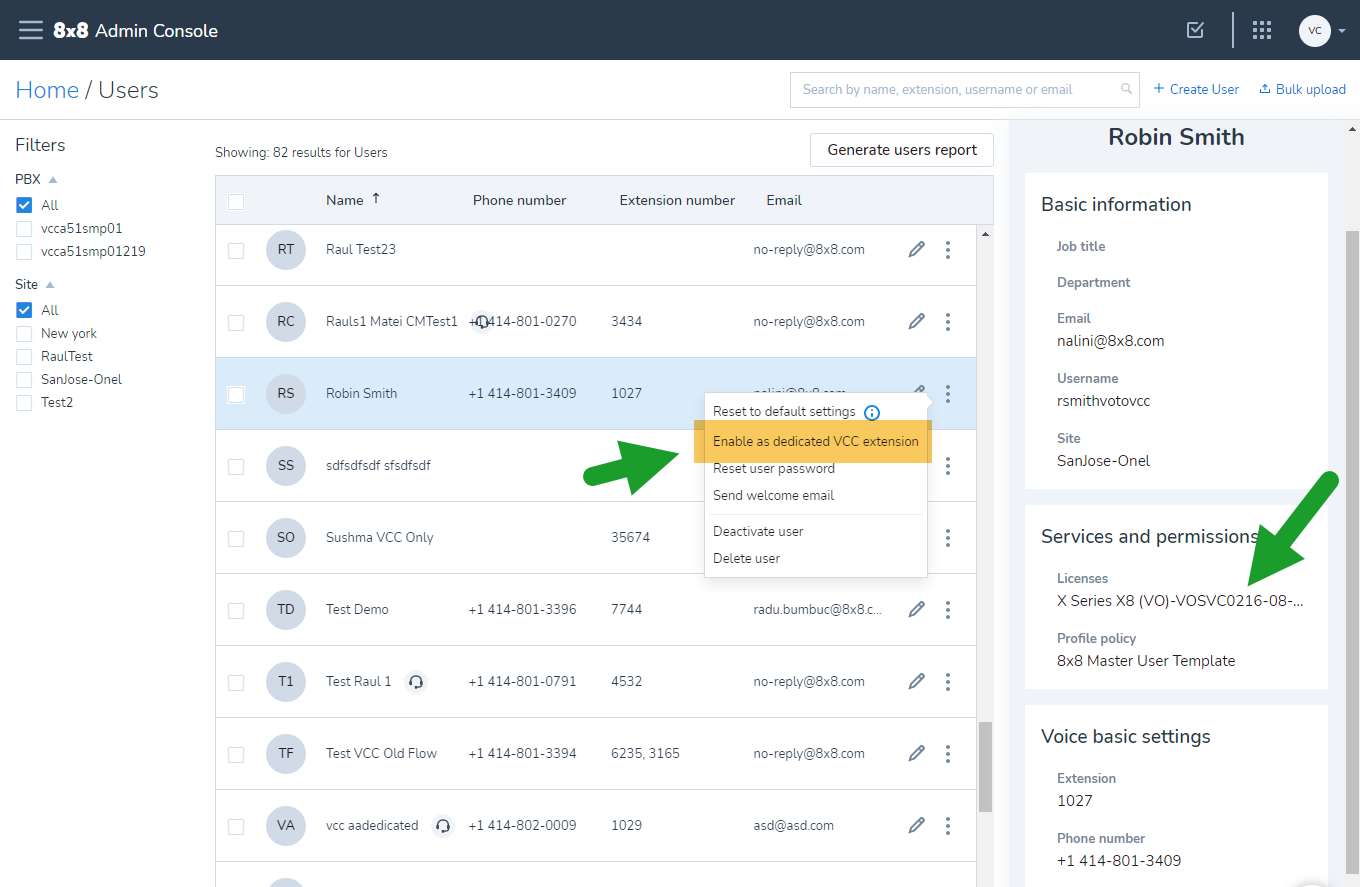Click the Email column header
Screen dimensions: 1360x887
[784, 200]
